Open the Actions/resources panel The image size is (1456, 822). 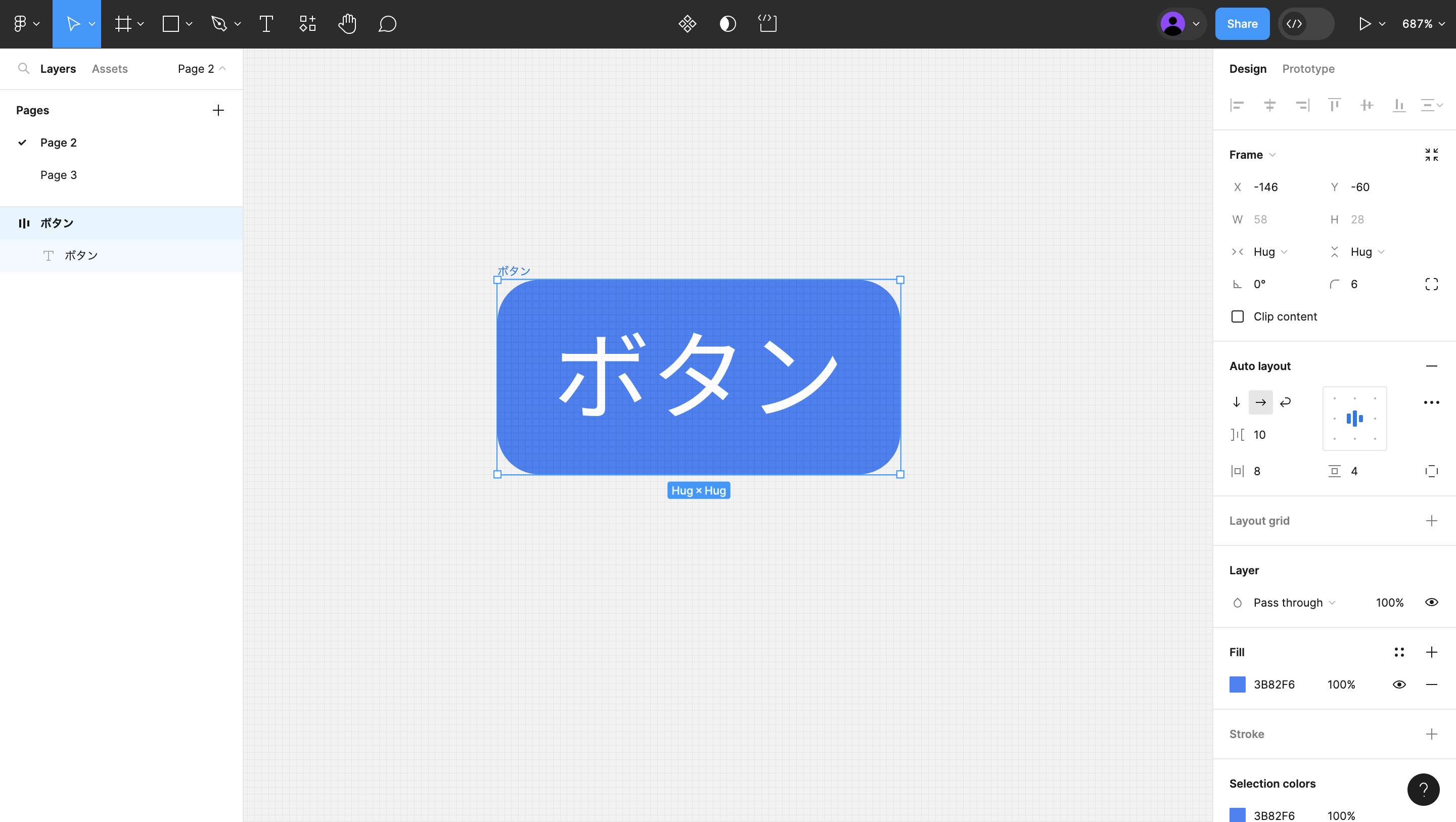click(307, 24)
